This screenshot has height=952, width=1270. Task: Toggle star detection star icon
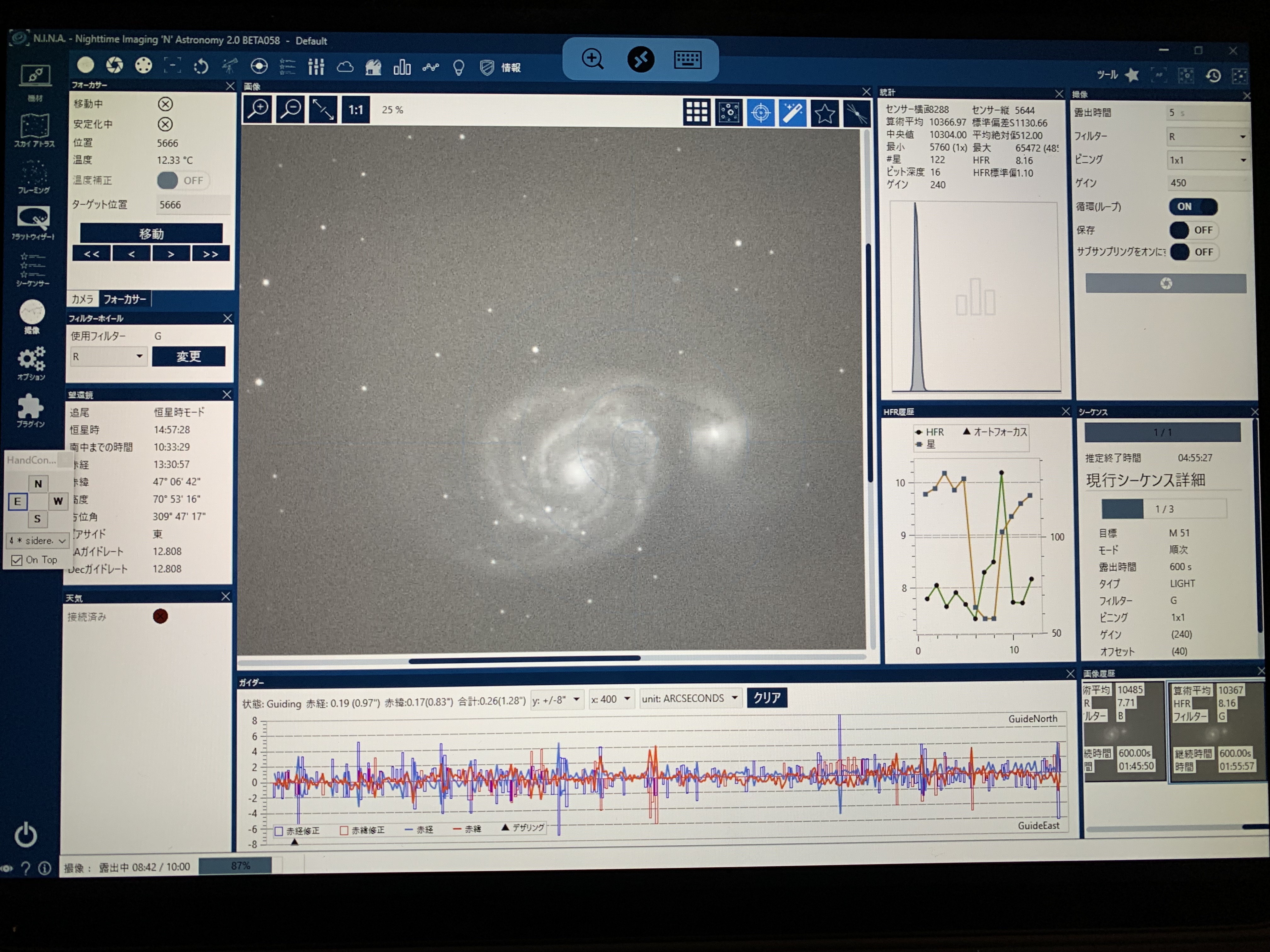[825, 113]
